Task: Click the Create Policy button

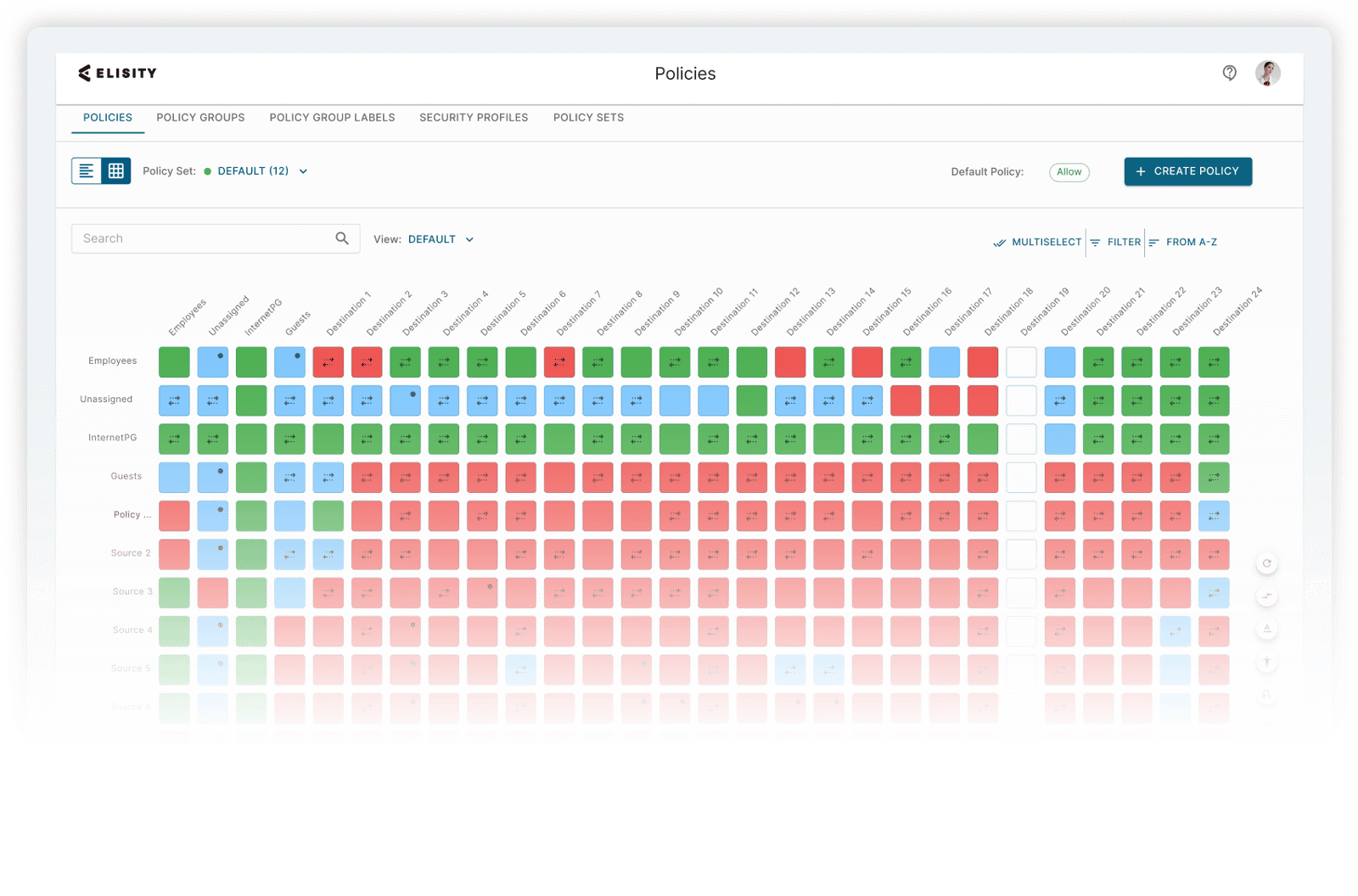Action: (x=1187, y=171)
